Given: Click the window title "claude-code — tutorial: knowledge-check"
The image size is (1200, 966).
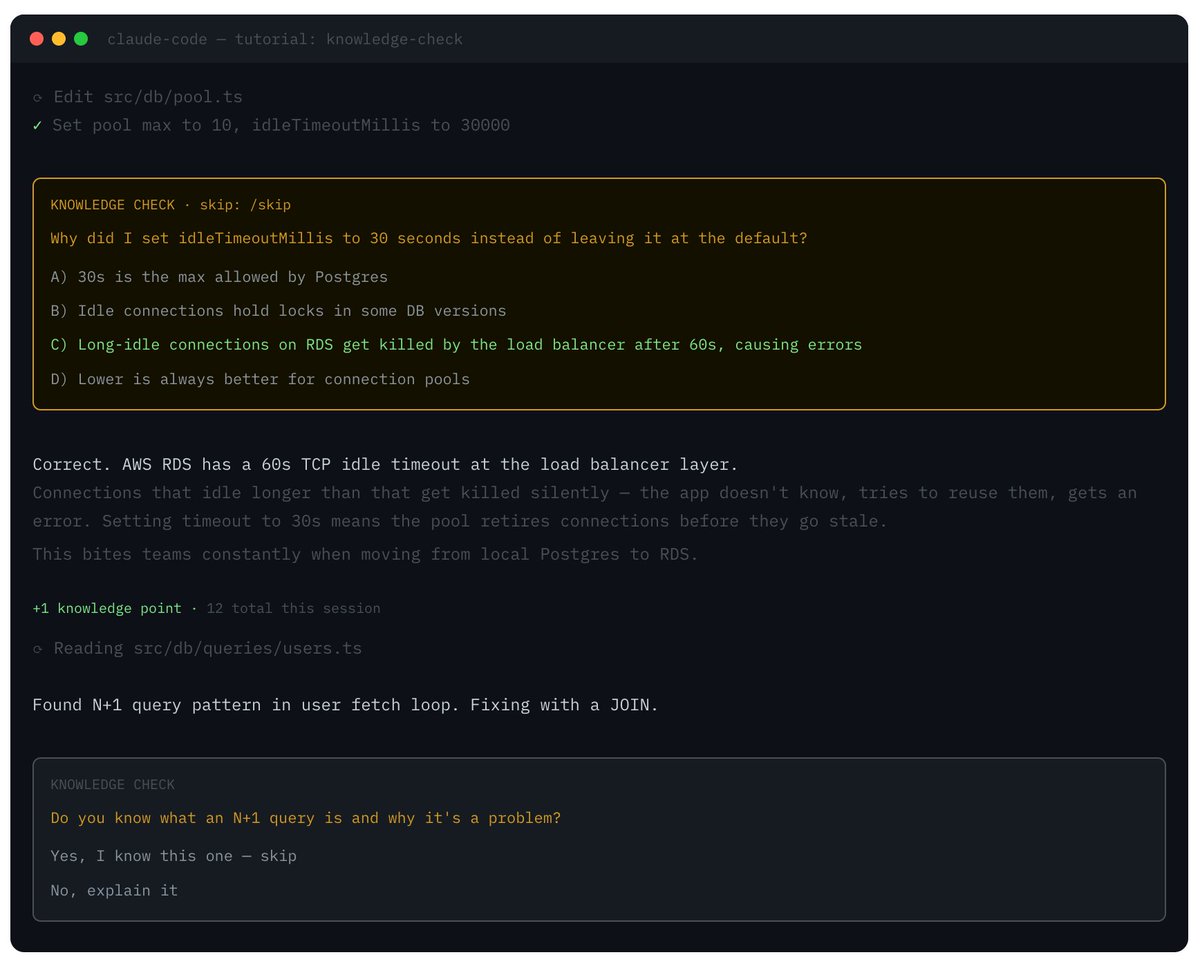Looking at the screenshot, I should coord(285,39).
